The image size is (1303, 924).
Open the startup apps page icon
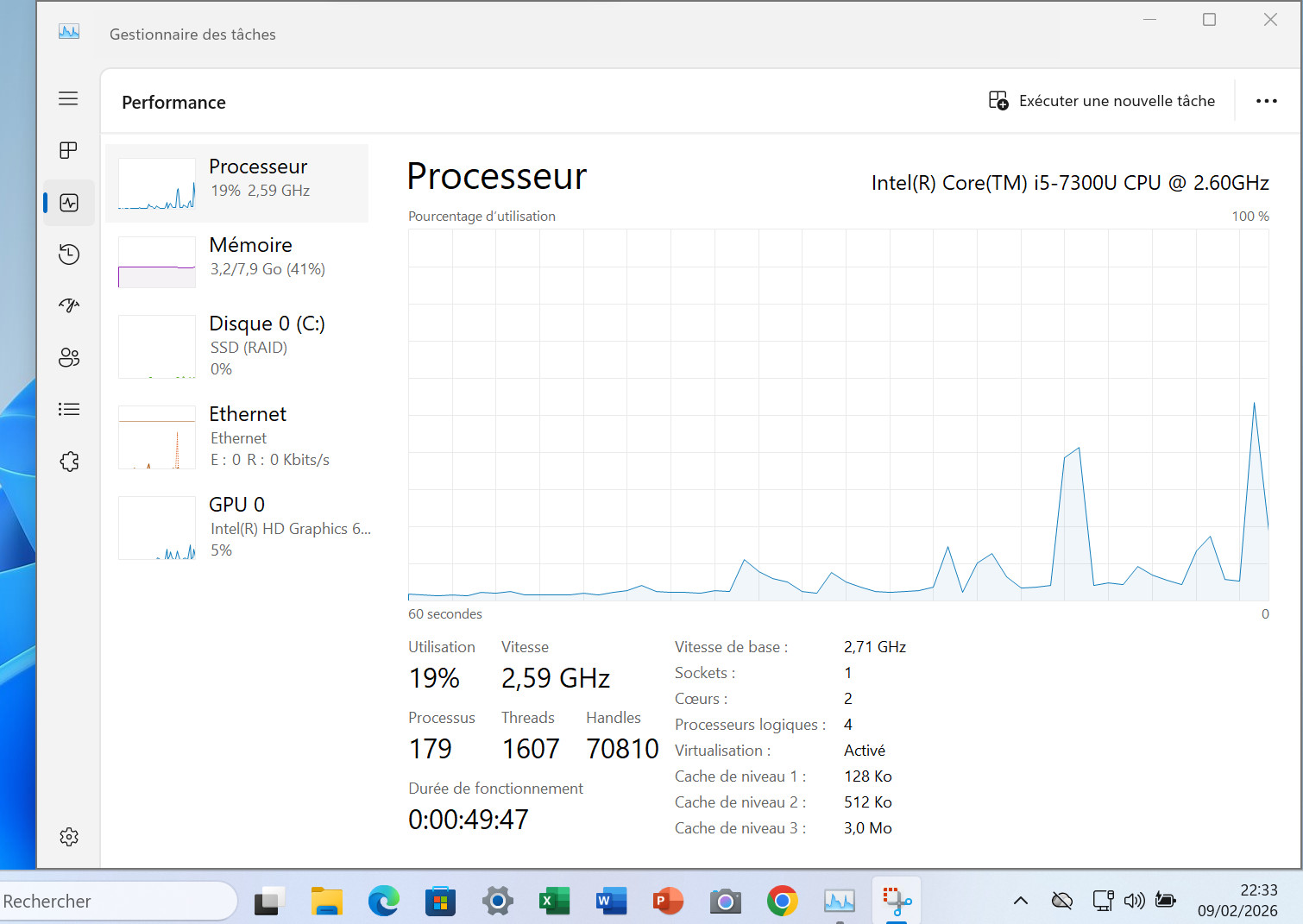click(69, 305)
